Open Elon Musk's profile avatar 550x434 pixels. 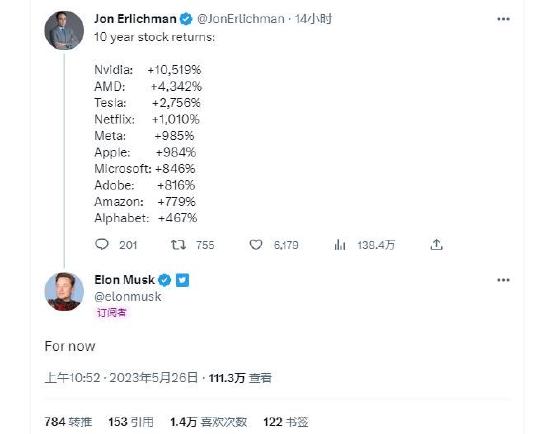pyautogui.click(x=64, y=292)
